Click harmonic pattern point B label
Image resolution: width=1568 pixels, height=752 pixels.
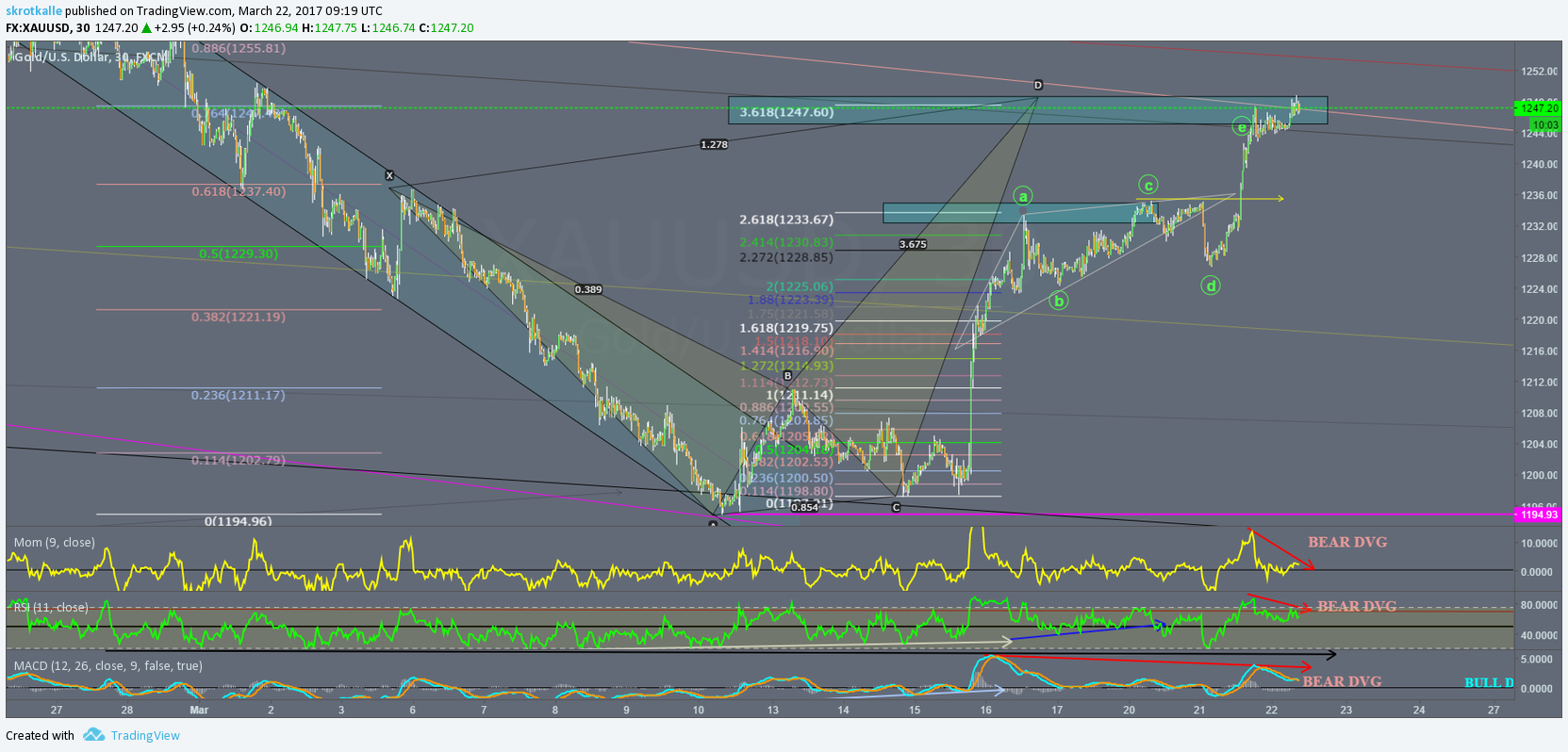(788, 376)
